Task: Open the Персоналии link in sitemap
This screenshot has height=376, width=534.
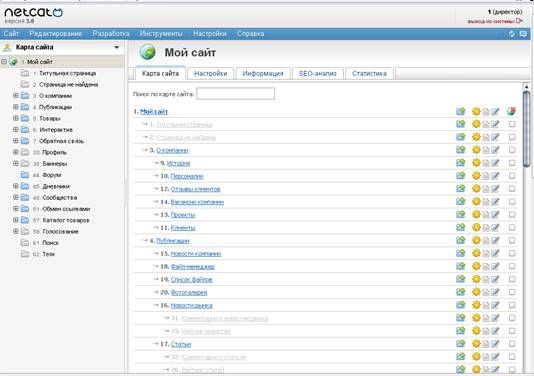Action: click(187, 176)
